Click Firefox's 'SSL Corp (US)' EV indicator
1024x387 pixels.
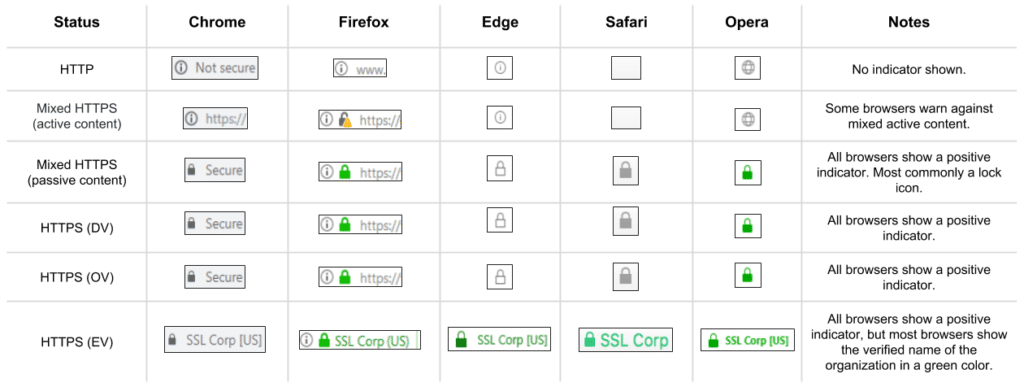(360, 340)
